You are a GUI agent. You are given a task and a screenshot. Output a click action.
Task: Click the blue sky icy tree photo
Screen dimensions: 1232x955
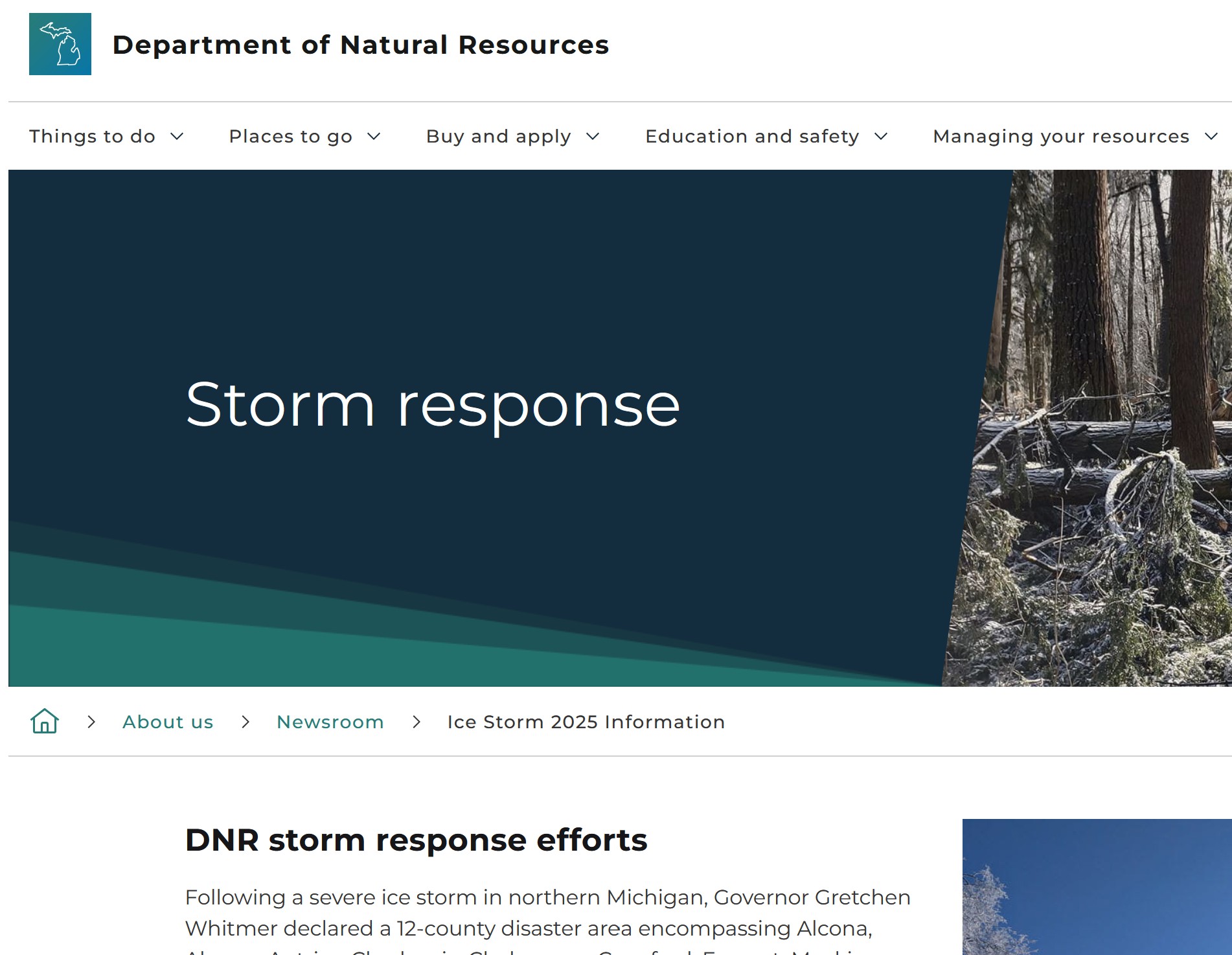click(1097, 887)
